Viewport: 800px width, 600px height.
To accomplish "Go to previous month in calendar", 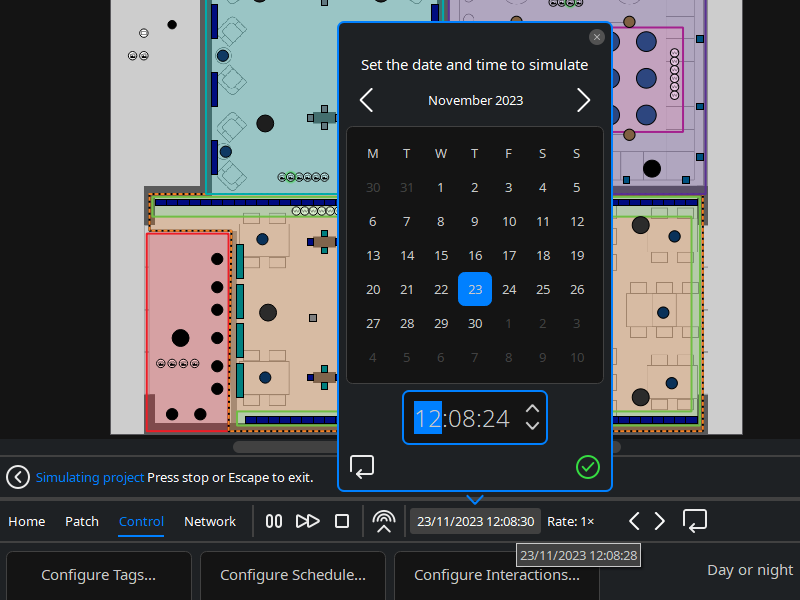I will pyautogui.click(x=366, y=100).
